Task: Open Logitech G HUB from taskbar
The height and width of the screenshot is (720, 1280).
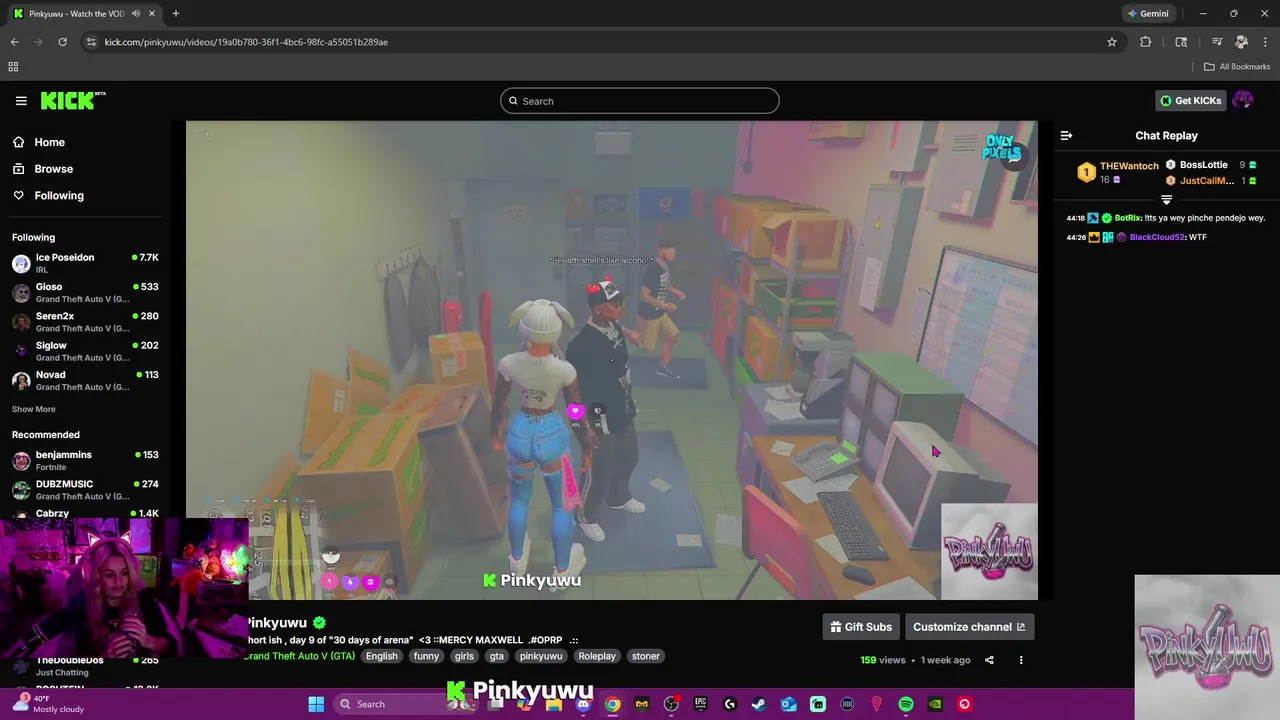Action: pos(730,704)
